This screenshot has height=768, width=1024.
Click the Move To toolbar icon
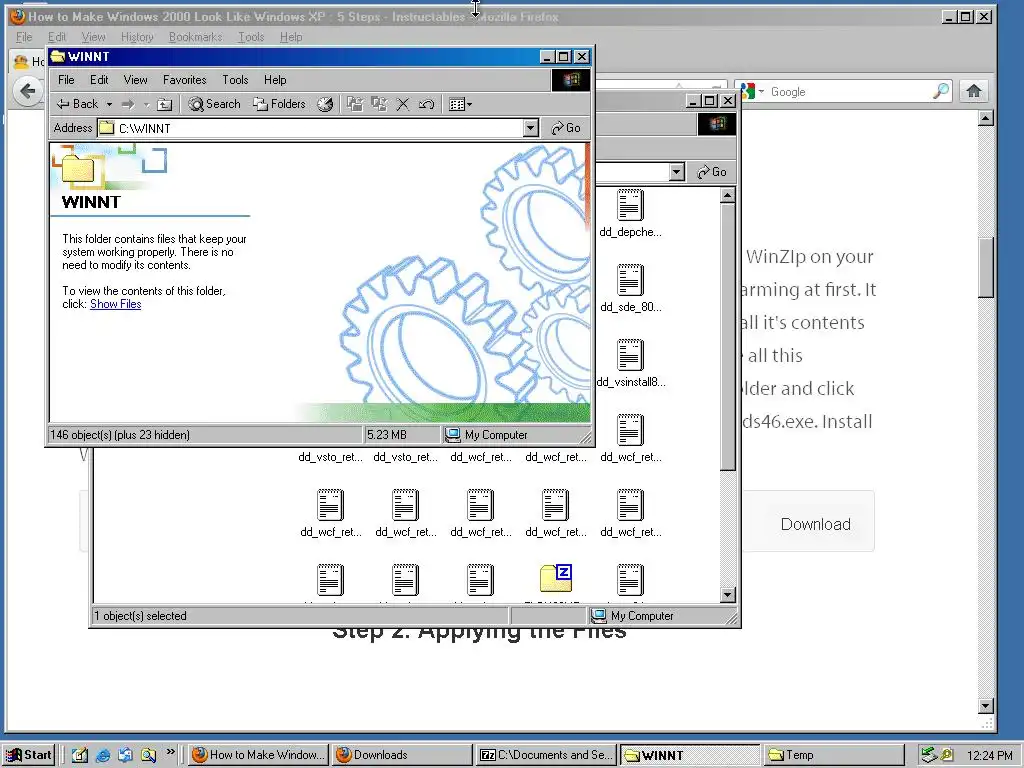(355, 104)
